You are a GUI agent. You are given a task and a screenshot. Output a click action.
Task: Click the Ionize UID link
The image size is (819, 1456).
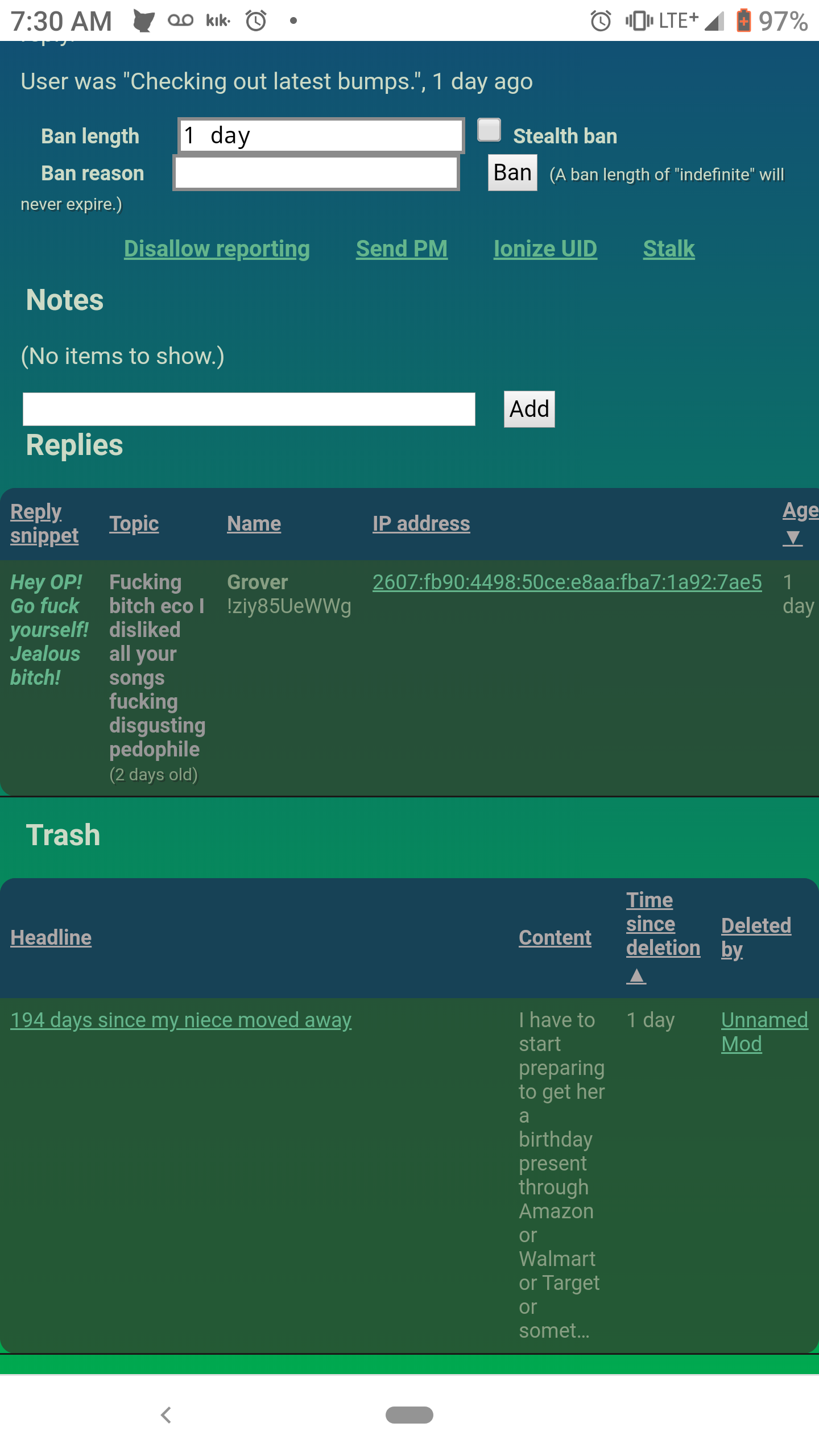[545, 249]
